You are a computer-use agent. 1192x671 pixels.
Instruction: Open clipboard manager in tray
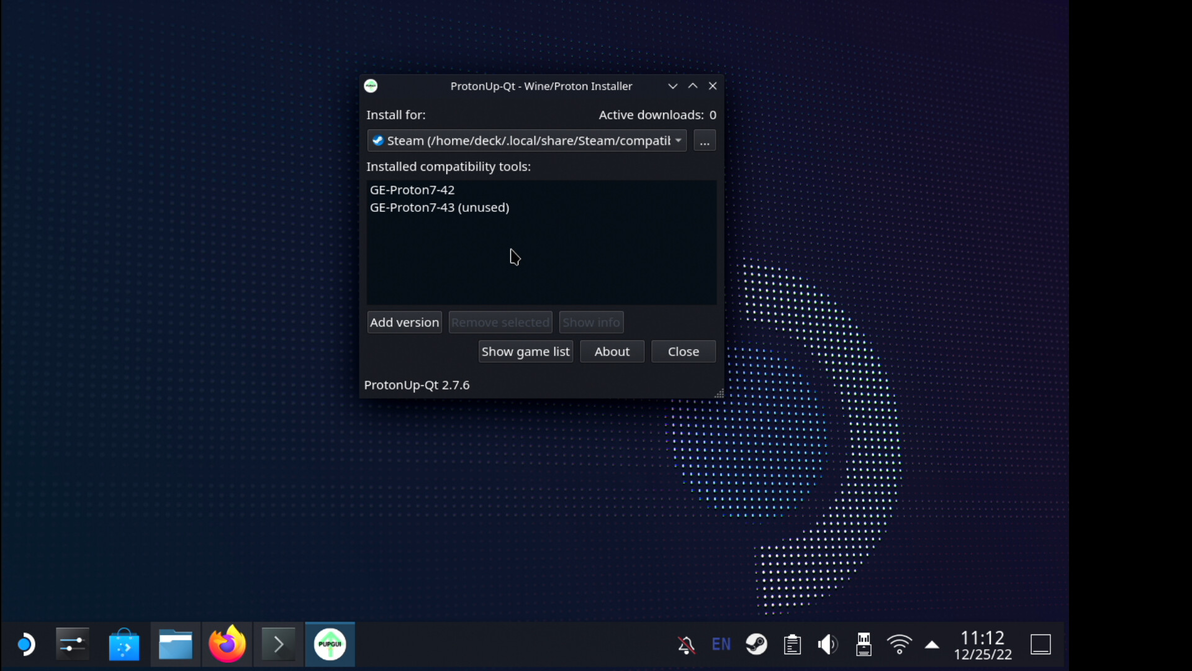tap(792, 644)
